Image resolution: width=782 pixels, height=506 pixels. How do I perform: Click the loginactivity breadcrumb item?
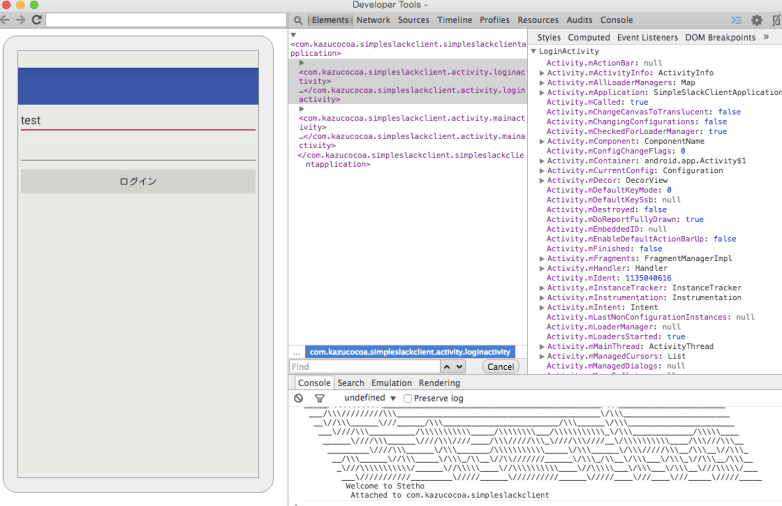(x=410, y=352)
